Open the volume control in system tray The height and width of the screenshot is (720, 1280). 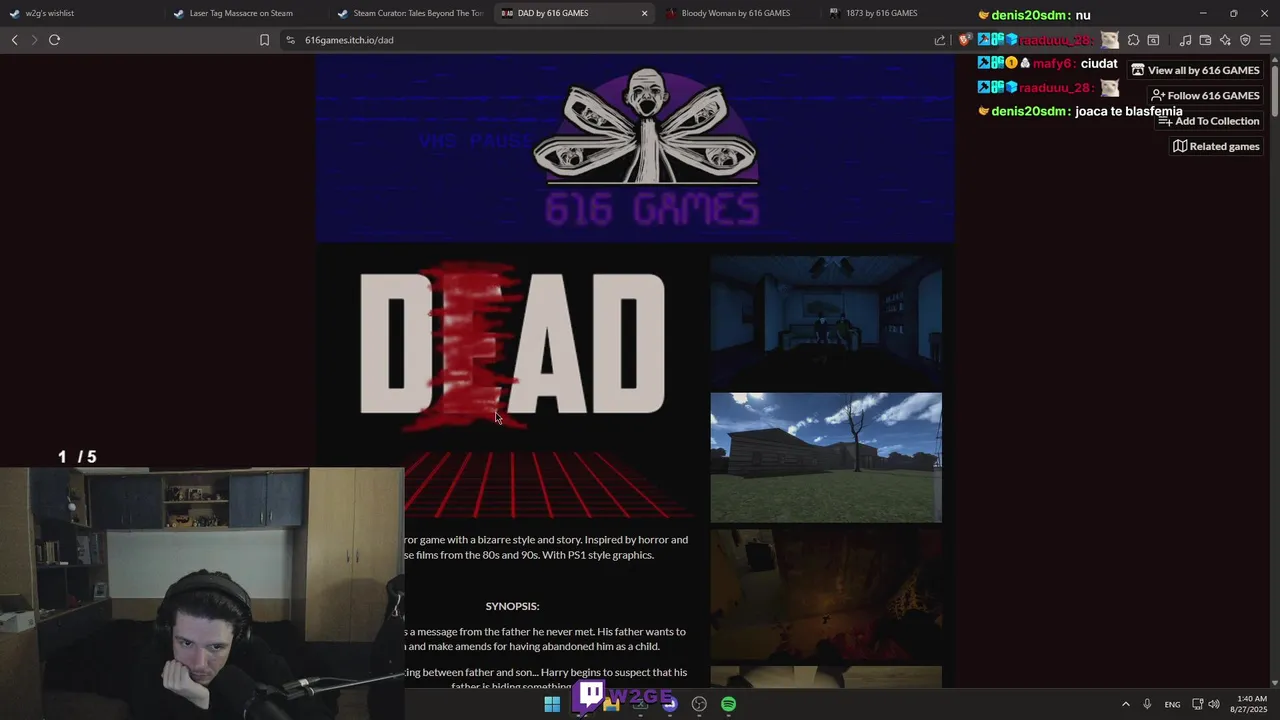(x=1213, y=704)
